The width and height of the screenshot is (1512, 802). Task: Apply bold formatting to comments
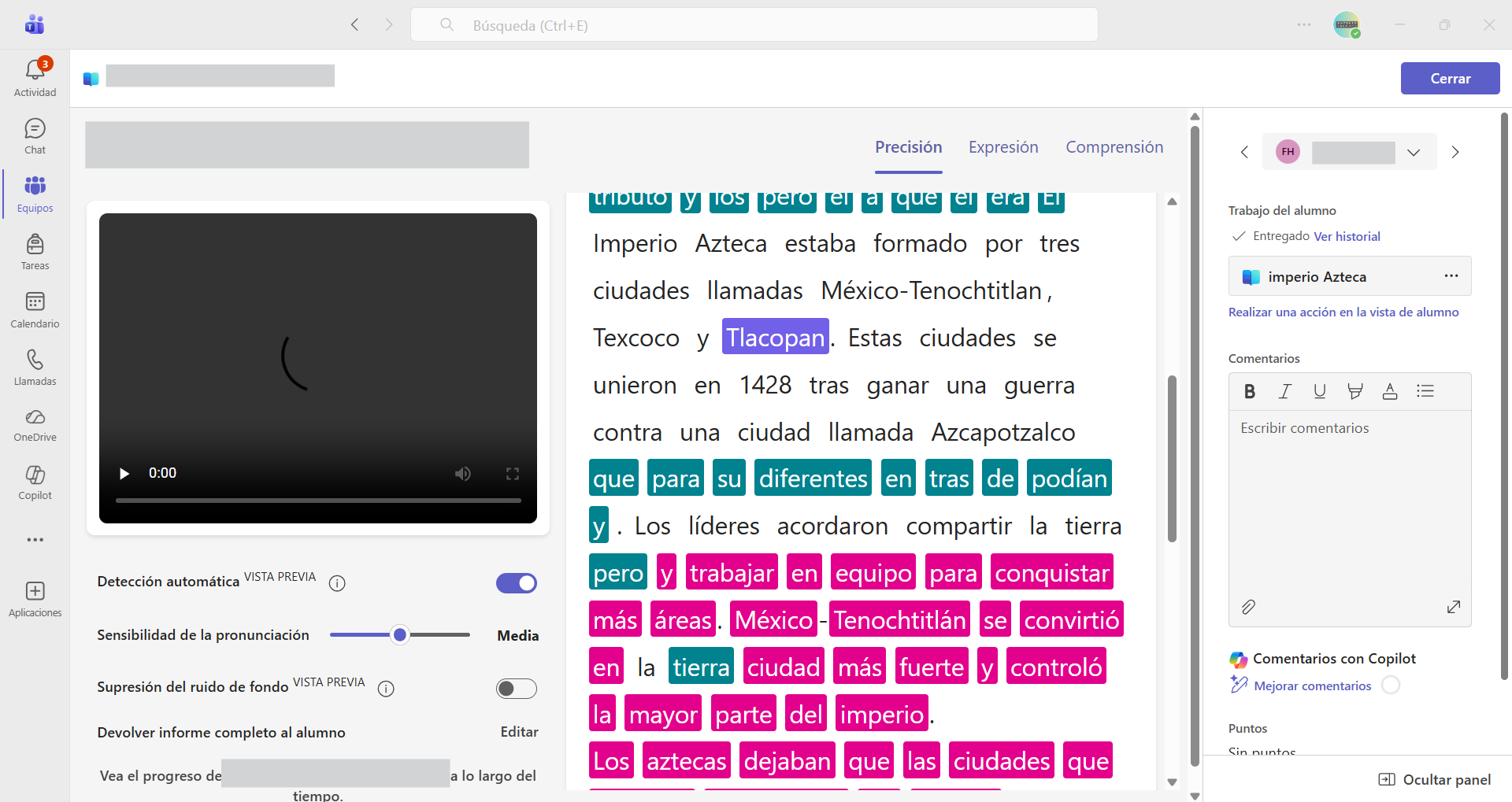click(x=1250, y=391)
